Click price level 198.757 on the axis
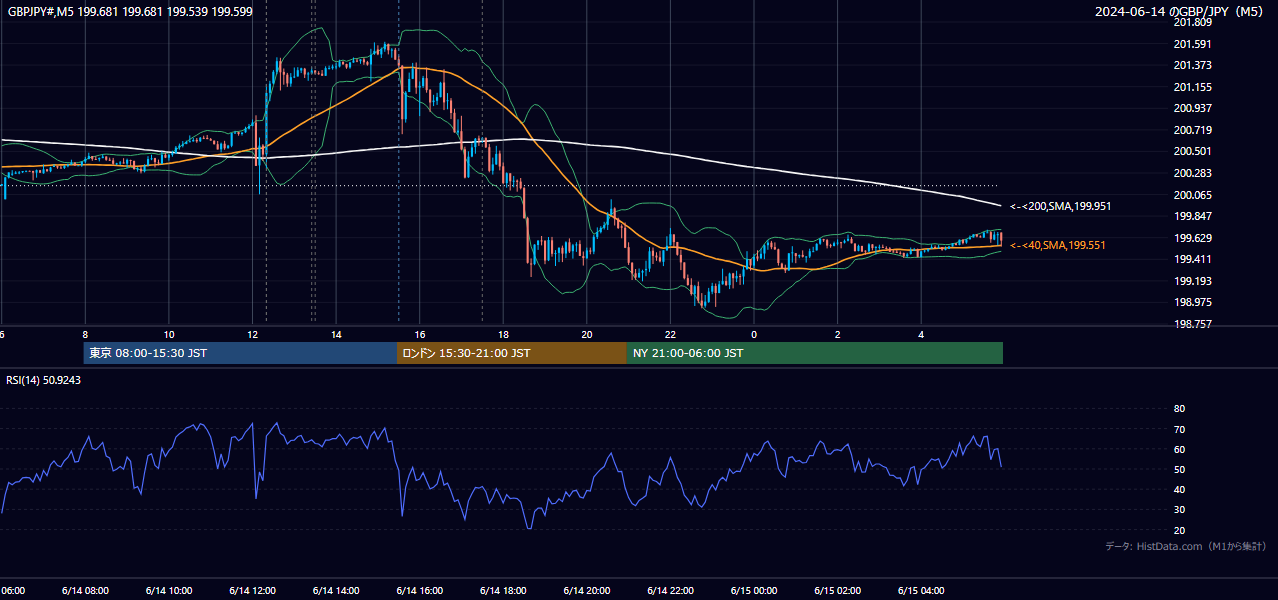Image resolution: width=1278 pixels, height=600 pixels. click(x=1192, y=324)
